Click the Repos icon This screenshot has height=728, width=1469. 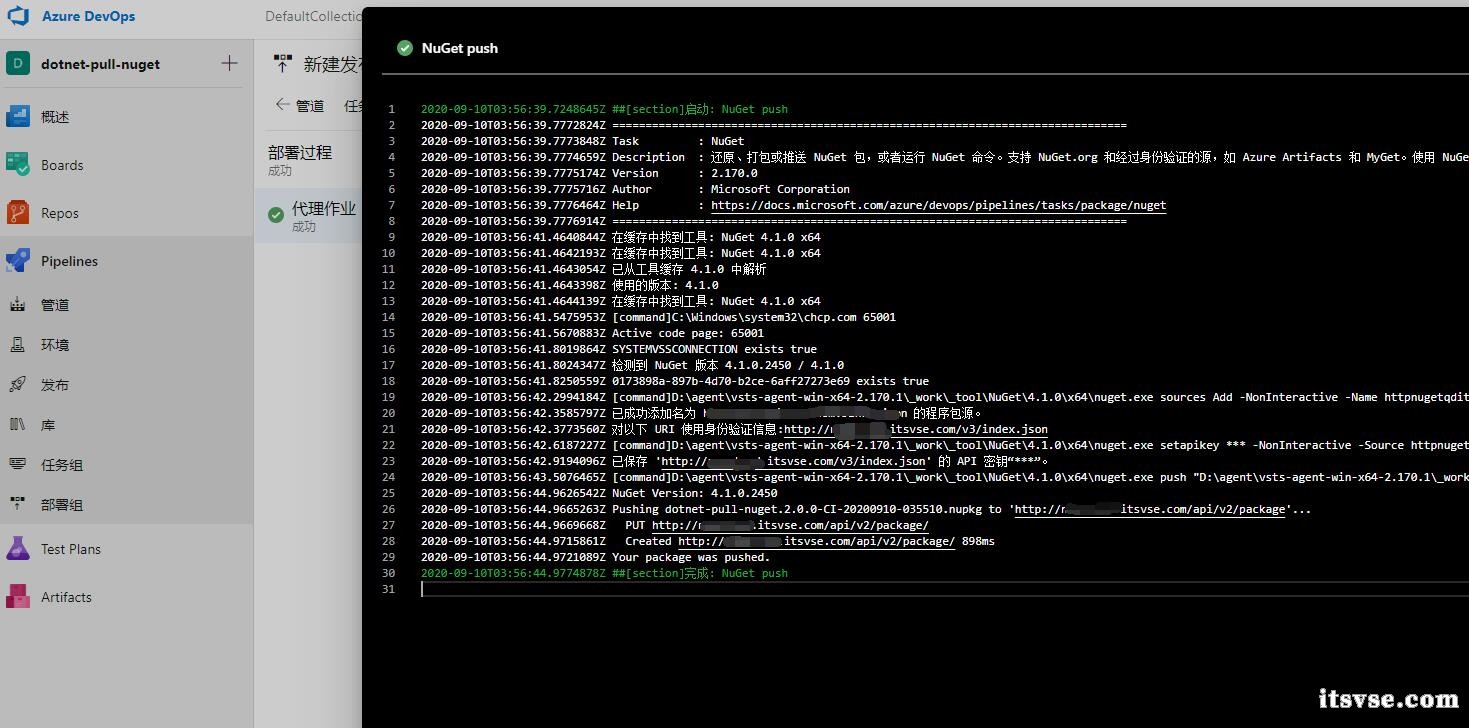[18, 213]
